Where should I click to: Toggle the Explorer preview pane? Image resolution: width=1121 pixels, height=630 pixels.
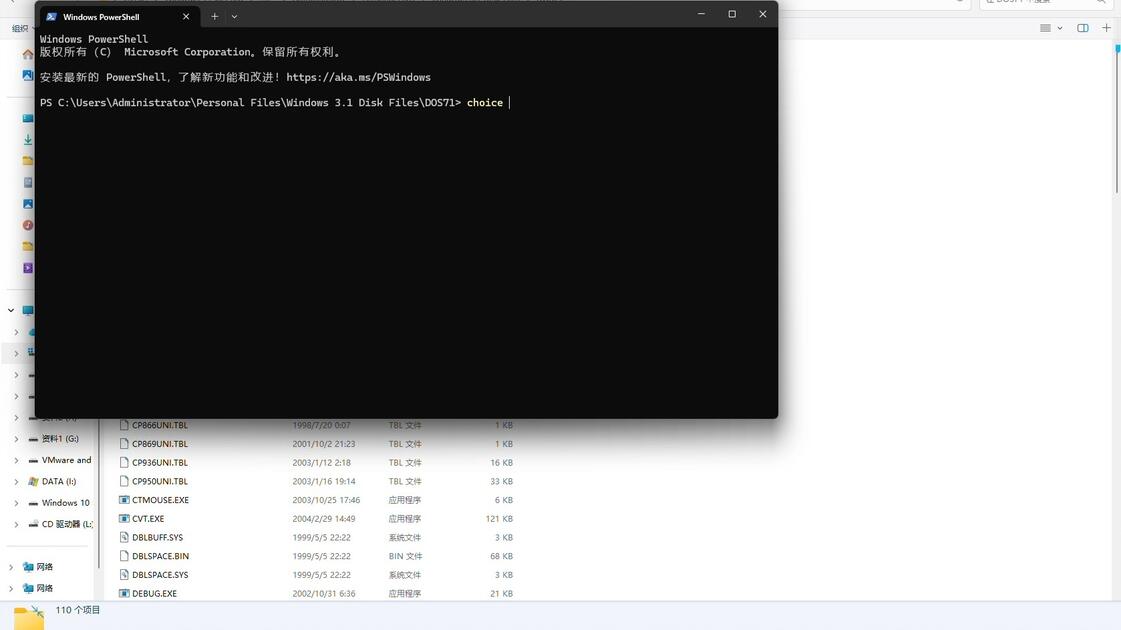click(x=1083, y=28)
